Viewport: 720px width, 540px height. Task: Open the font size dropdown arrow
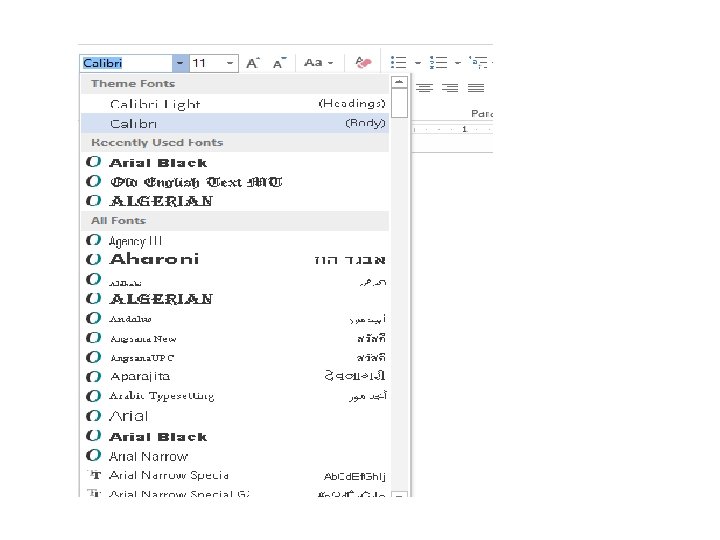(x=230, y=63)
